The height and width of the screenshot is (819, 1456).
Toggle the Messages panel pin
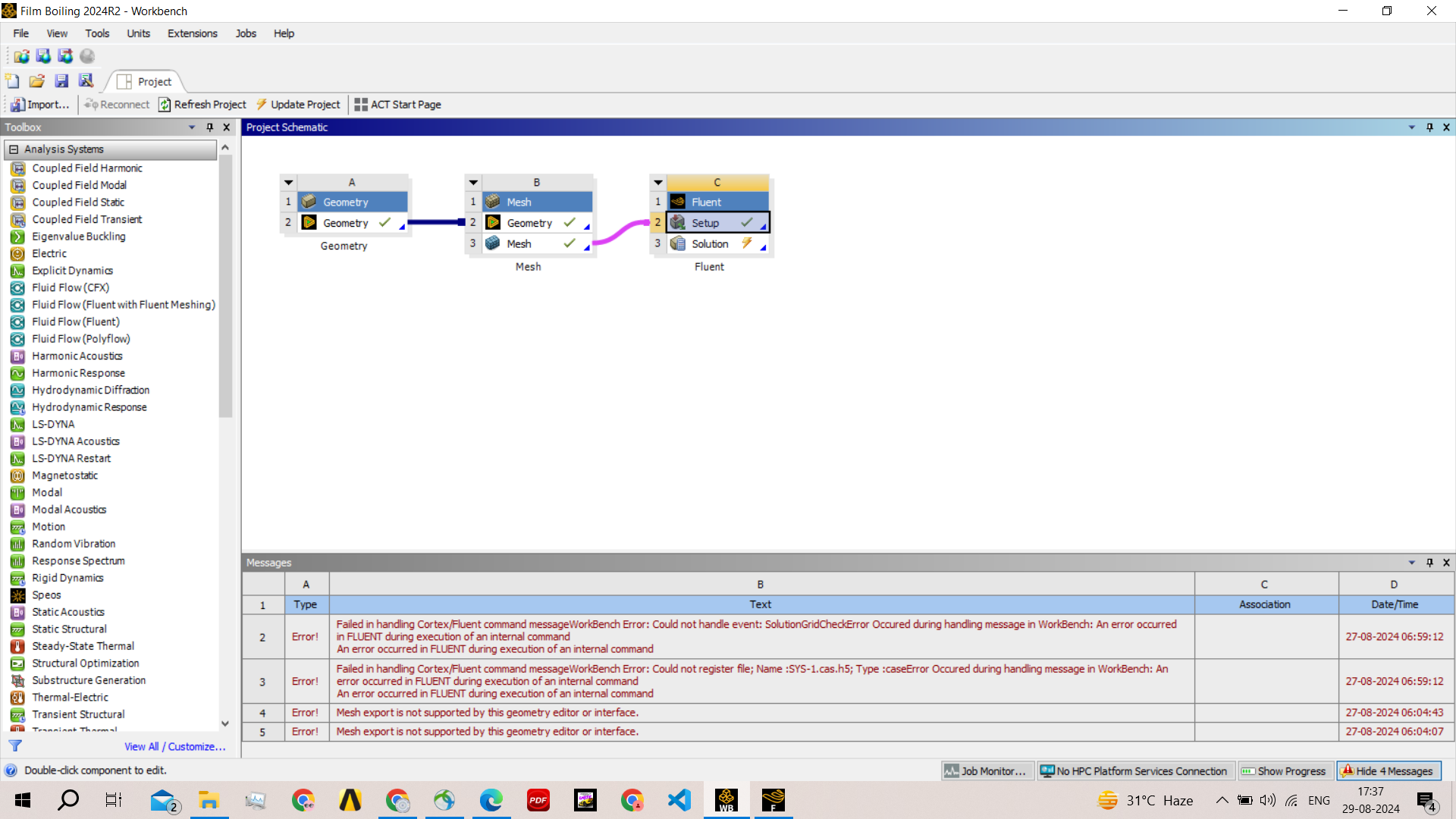point(1429,563)
